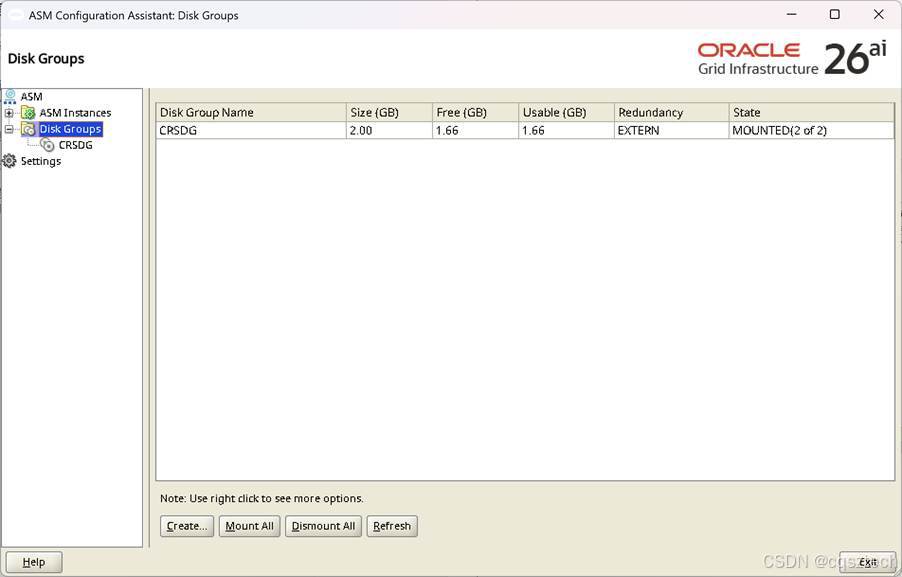Sort by Usable (GB) column header

pyautogui.click(x=566, y=112)
